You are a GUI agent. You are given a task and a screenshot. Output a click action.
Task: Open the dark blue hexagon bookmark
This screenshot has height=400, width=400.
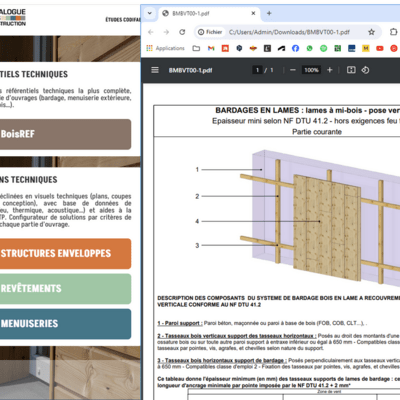[x=239, y=48]
